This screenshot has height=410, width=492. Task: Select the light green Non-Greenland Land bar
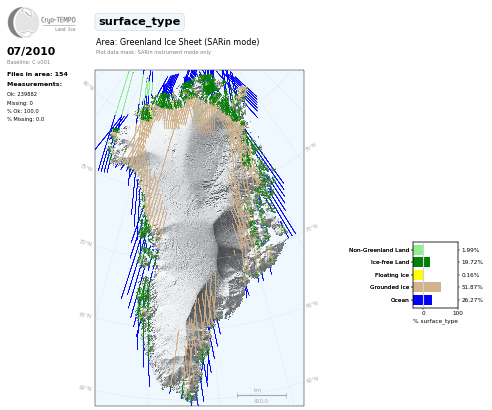[x=418, y=250]
